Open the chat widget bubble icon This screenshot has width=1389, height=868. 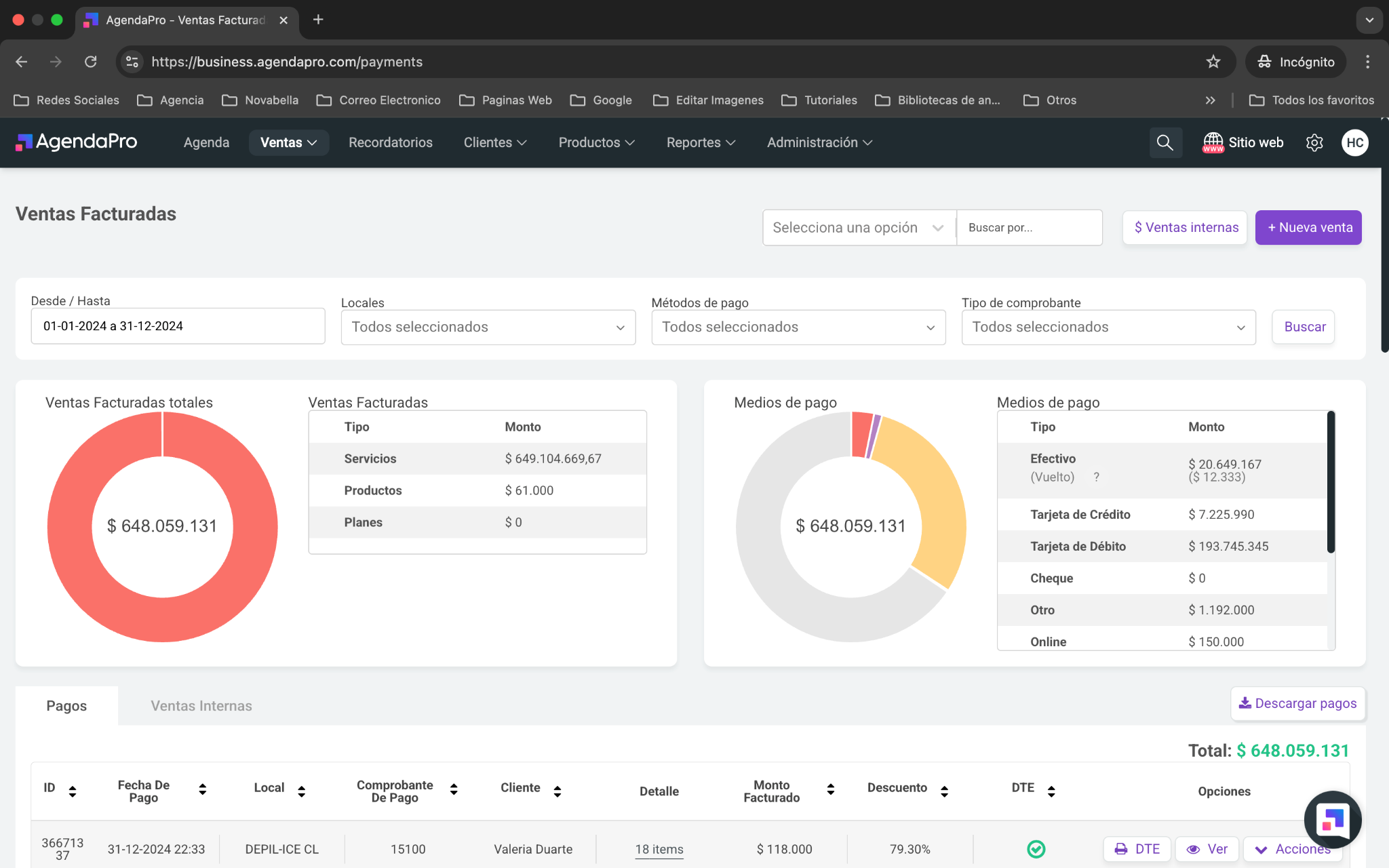coord(1332,819)
